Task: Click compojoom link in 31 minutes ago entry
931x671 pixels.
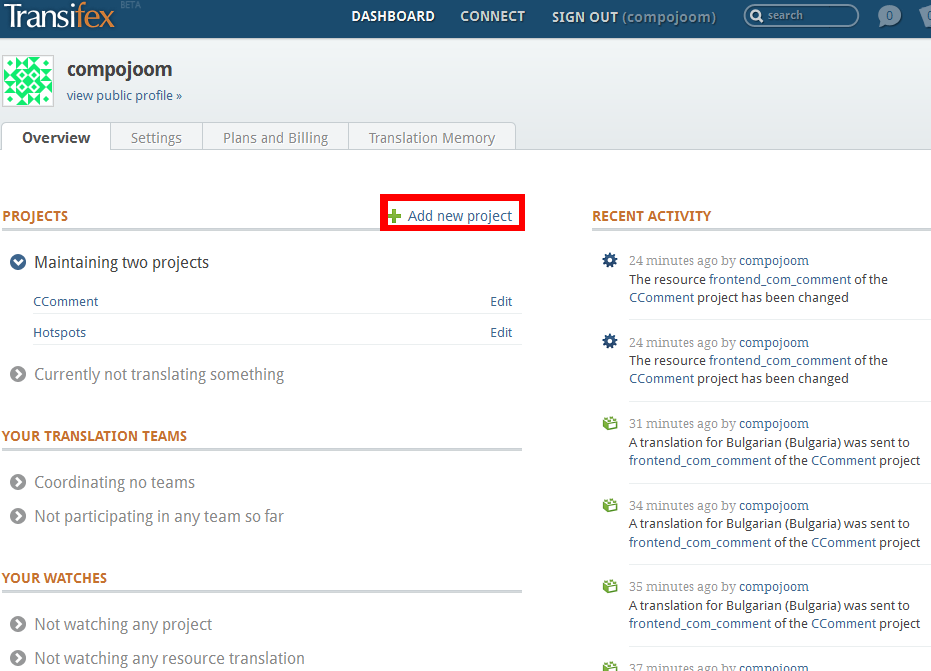Action: click(774, 423)
